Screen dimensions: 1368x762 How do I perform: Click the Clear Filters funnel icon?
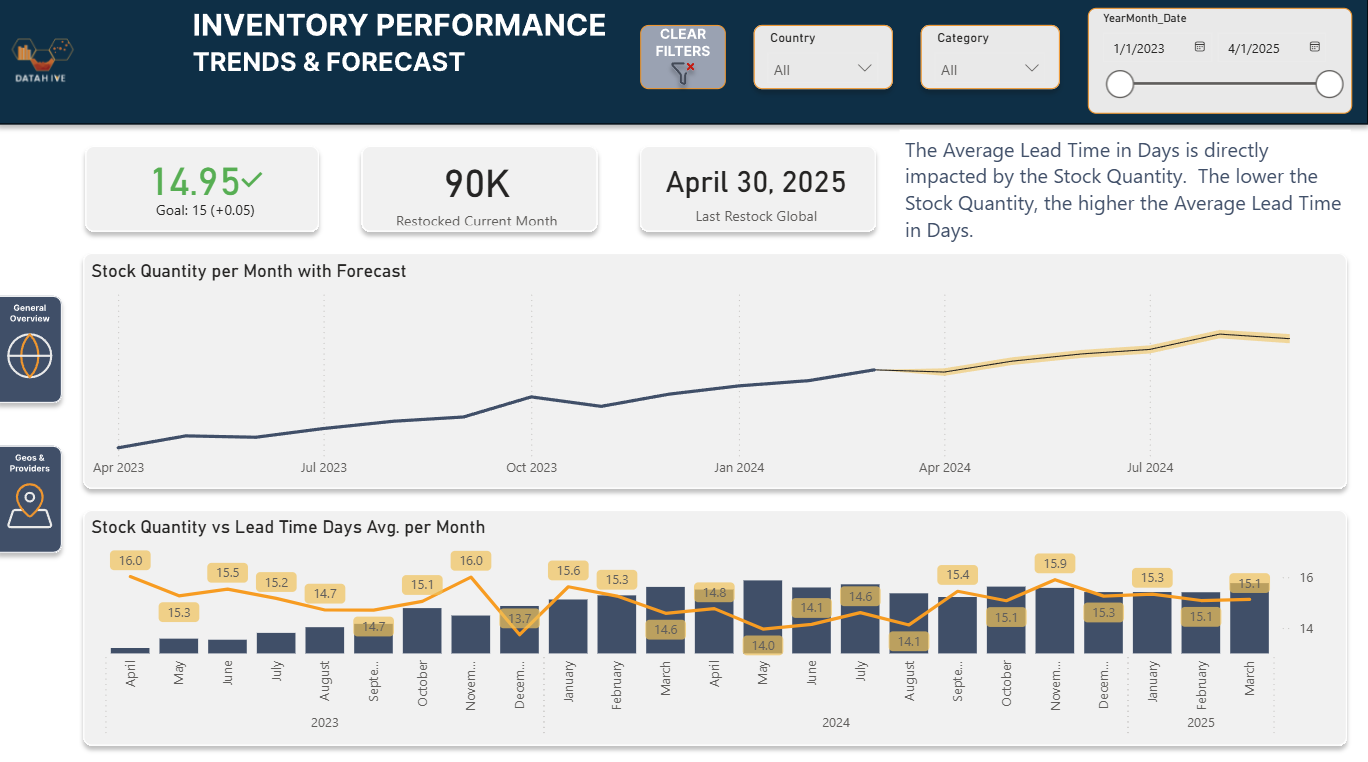(x=683, y=73)
